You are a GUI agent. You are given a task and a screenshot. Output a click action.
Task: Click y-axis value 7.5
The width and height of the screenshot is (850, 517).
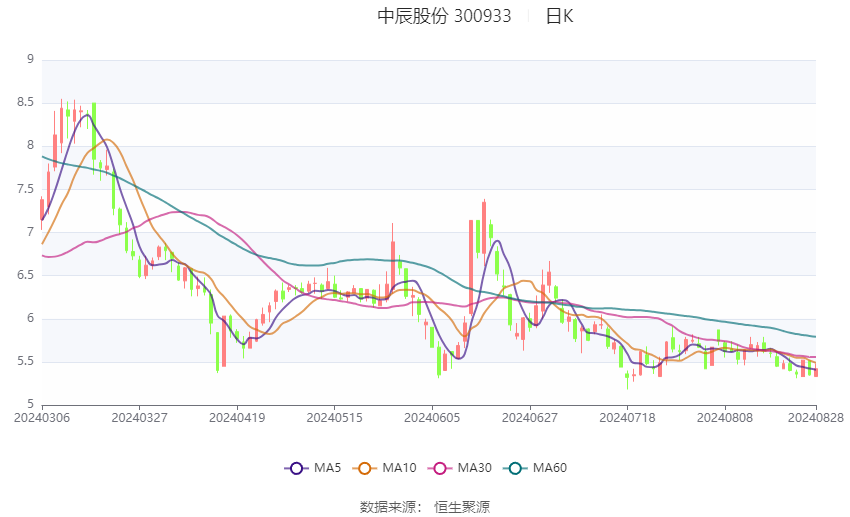click(25, 189)
